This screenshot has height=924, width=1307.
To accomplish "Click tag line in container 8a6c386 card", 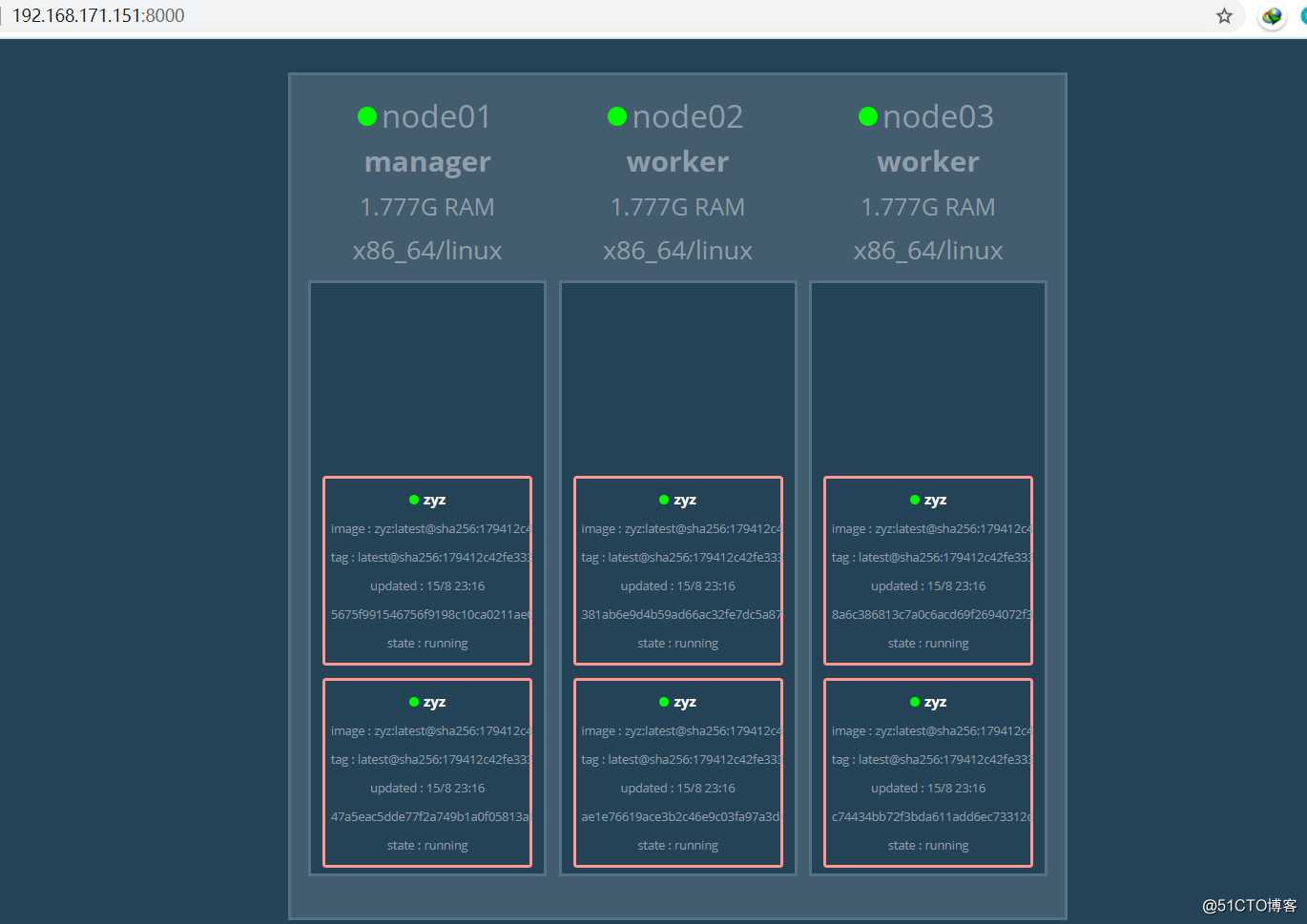I will click(x=931, y=558).
